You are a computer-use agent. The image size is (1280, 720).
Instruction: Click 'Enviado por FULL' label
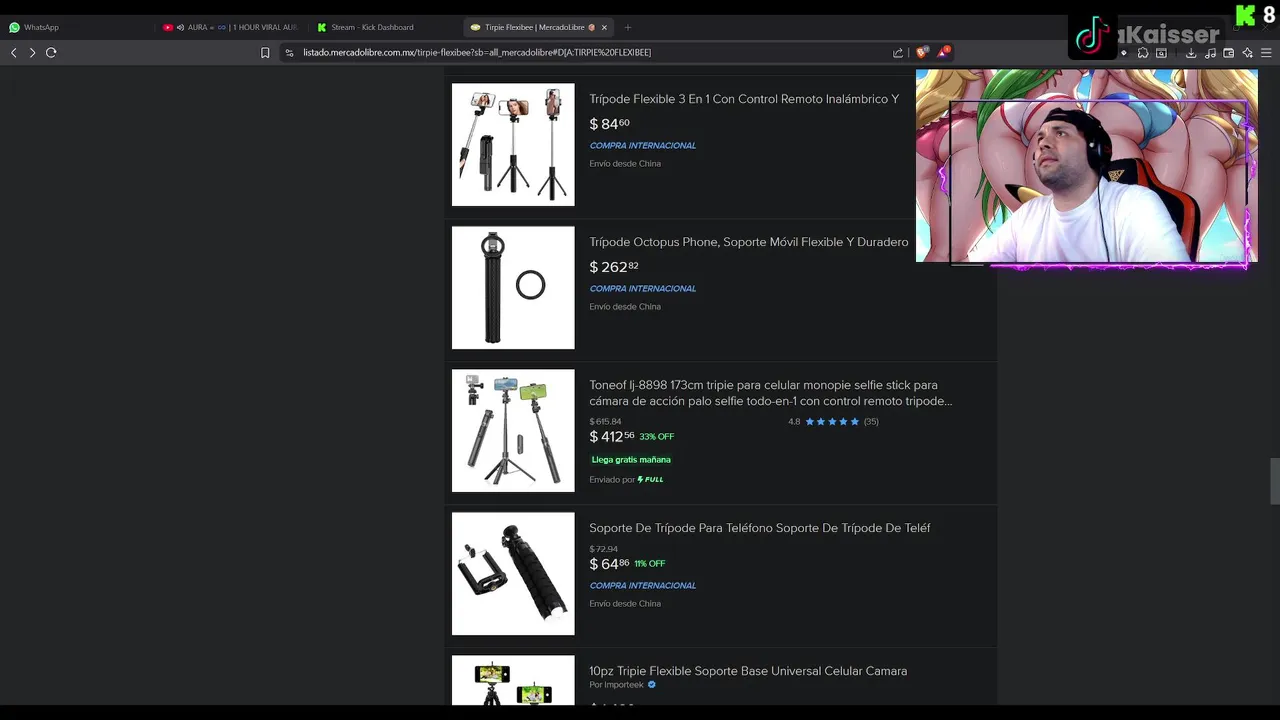pyautogui.click(x=626, y=480)
